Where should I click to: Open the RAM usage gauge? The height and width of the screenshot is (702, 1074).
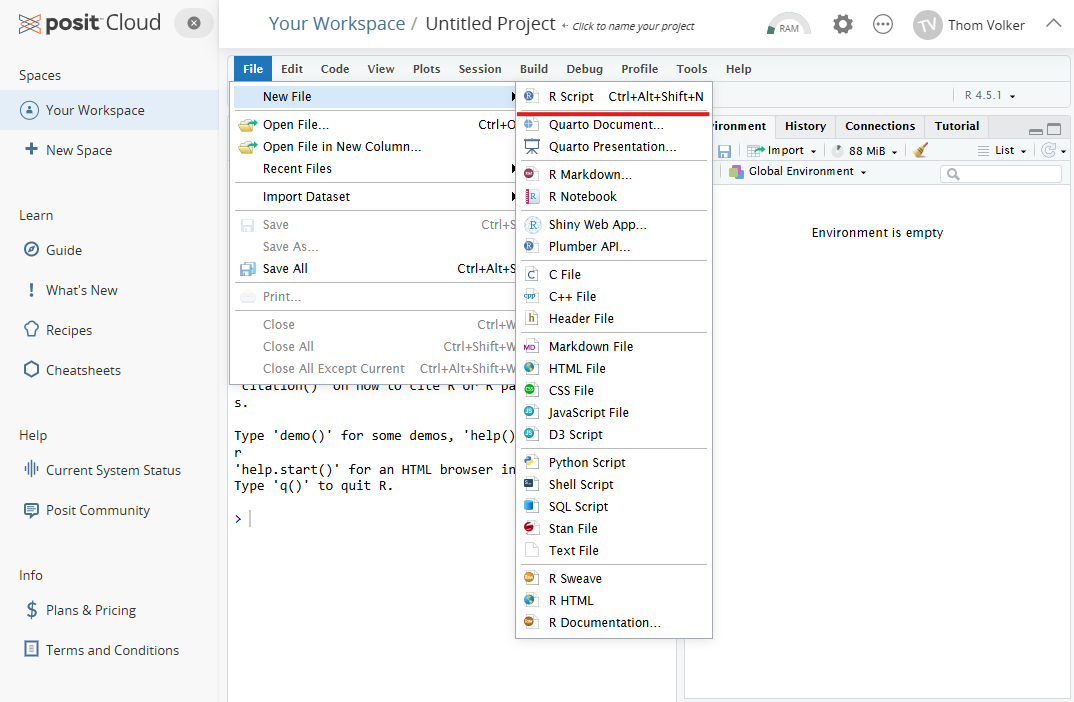pyautogui.click(x=788, y=25)
